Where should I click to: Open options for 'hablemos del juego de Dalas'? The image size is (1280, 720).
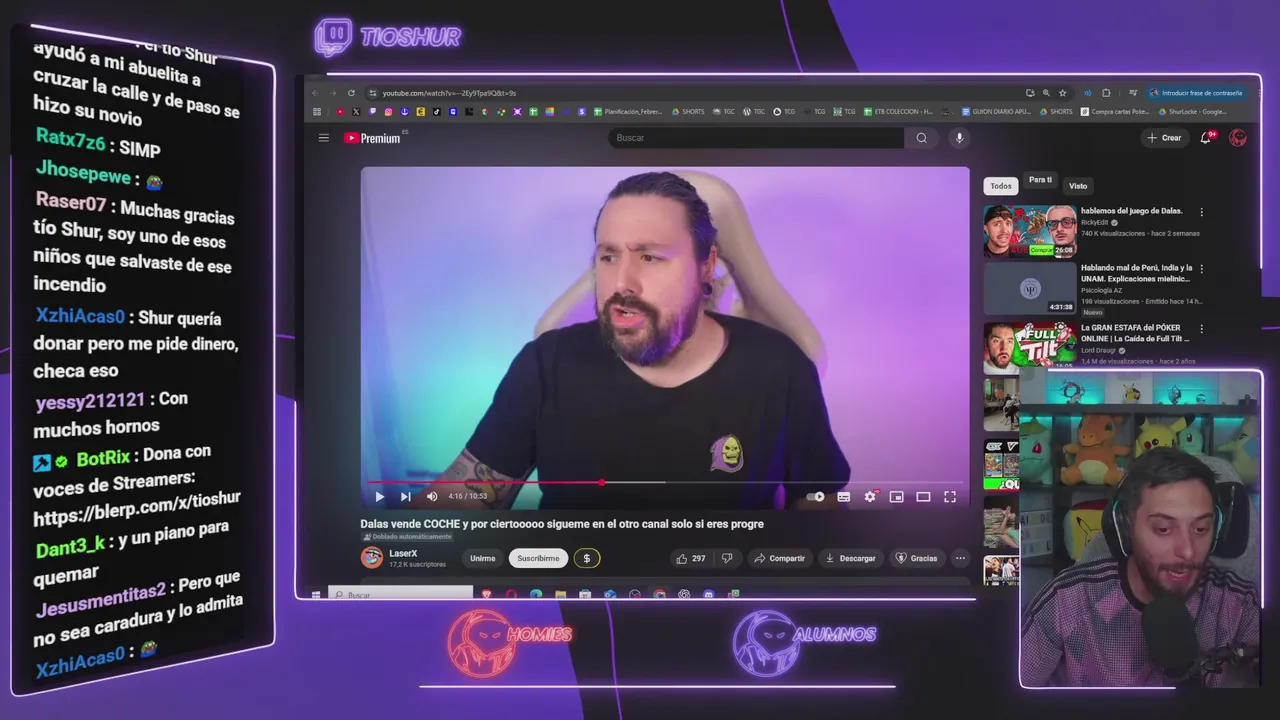click(1201, 212)
